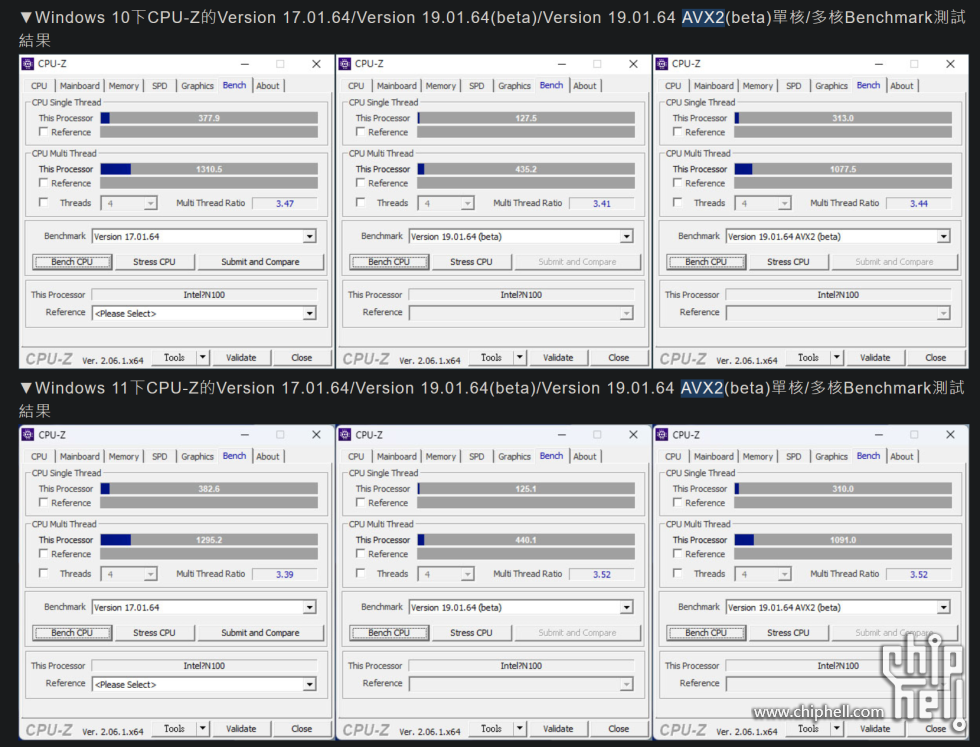Click Multi Thread Ratio field showing 3.47
The width and height of the screenshot is (980, 747).
[x=285, y=203]
